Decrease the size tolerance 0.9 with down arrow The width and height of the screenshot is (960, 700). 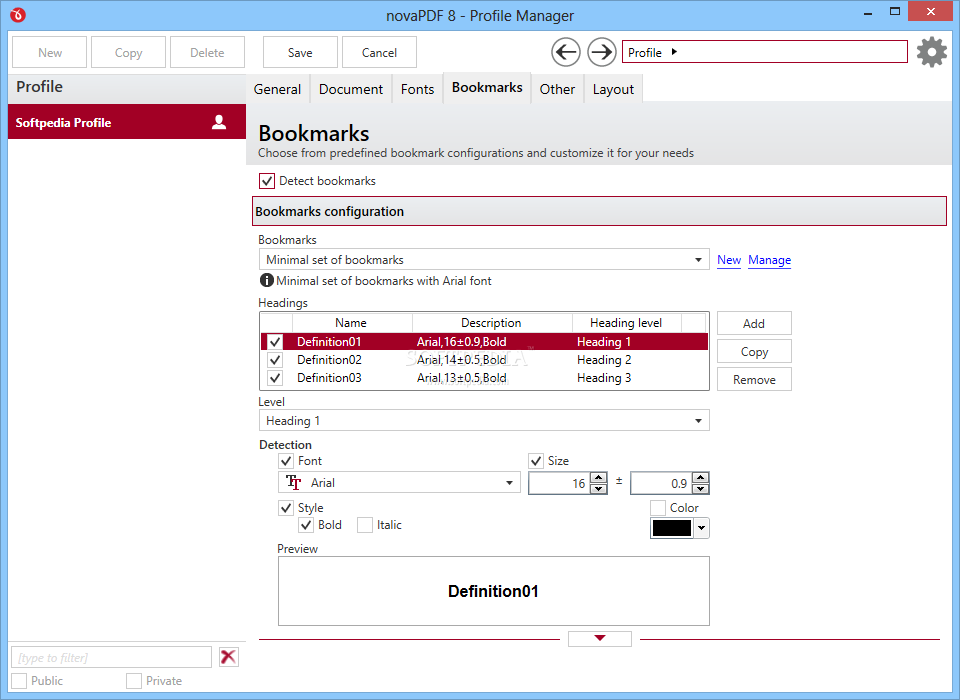(700, 489)
